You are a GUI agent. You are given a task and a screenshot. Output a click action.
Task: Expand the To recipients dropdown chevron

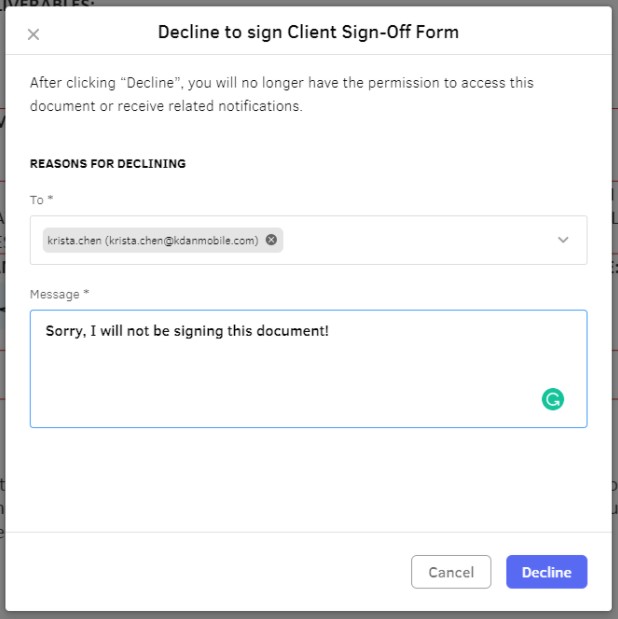[x=563, y=240]
